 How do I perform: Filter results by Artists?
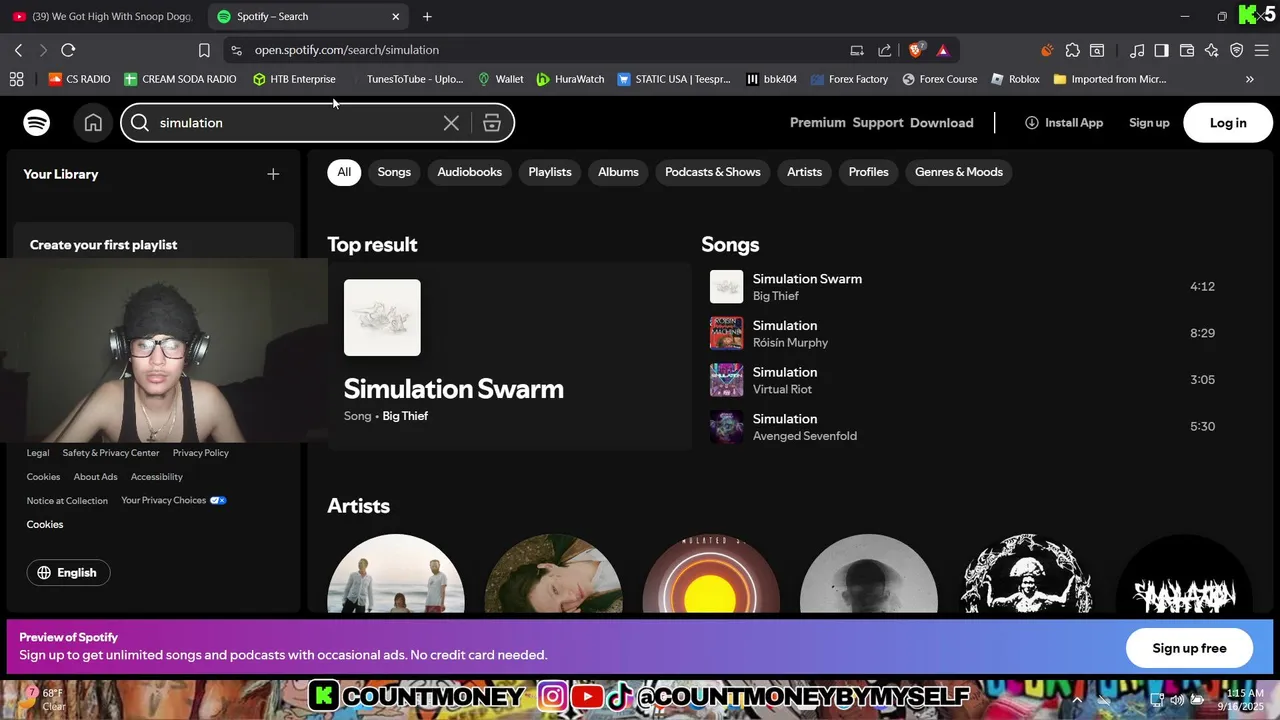tap(804, 172)
